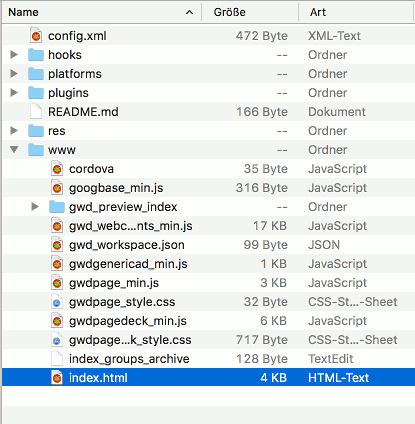Image resolution: width=415 pixels, height=424 pixels.
Task: Click the hooks folder icon
Action: click(x=36, y=55)
